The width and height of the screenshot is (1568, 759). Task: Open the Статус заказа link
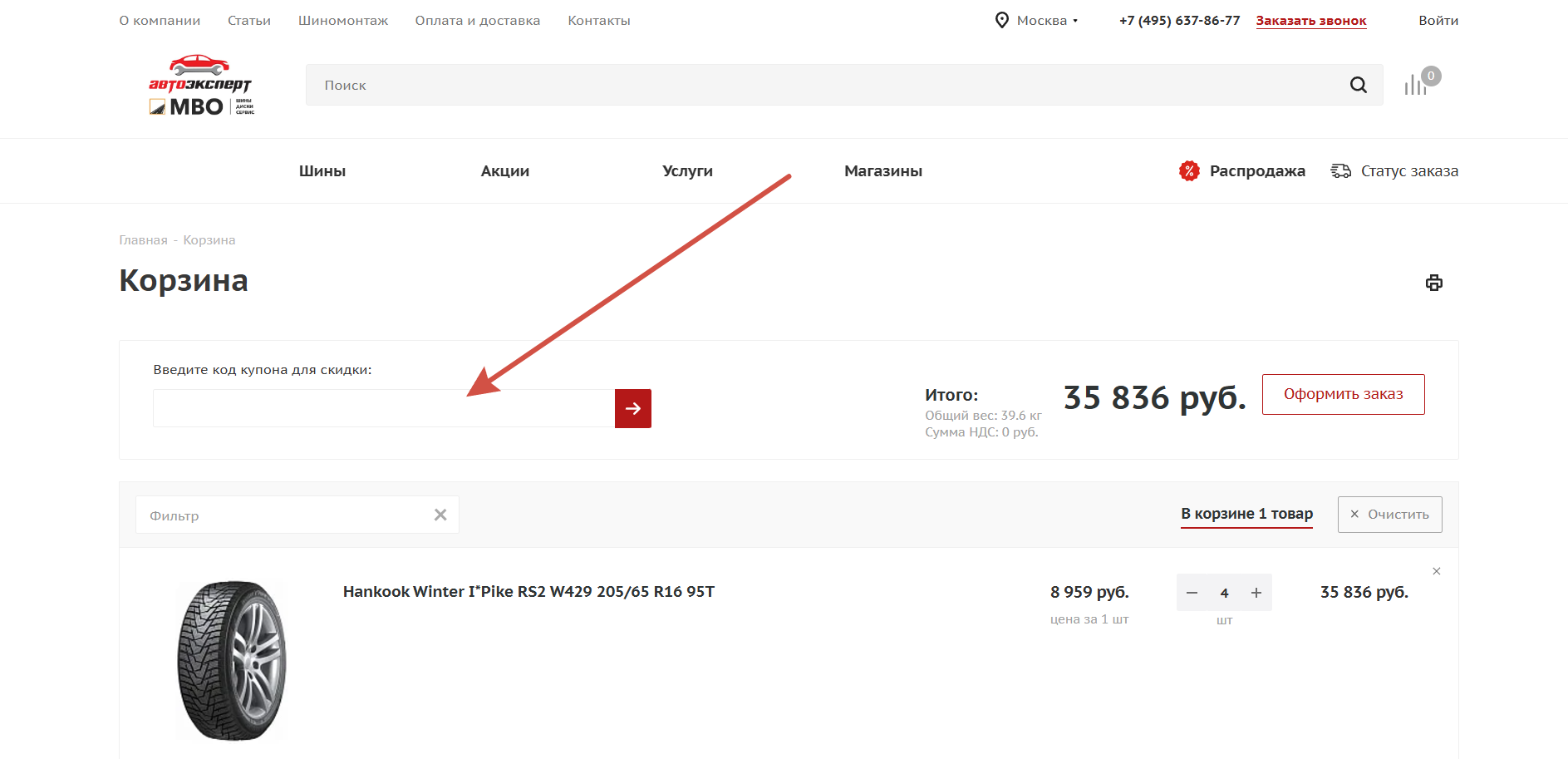(x=1409, y=171)
